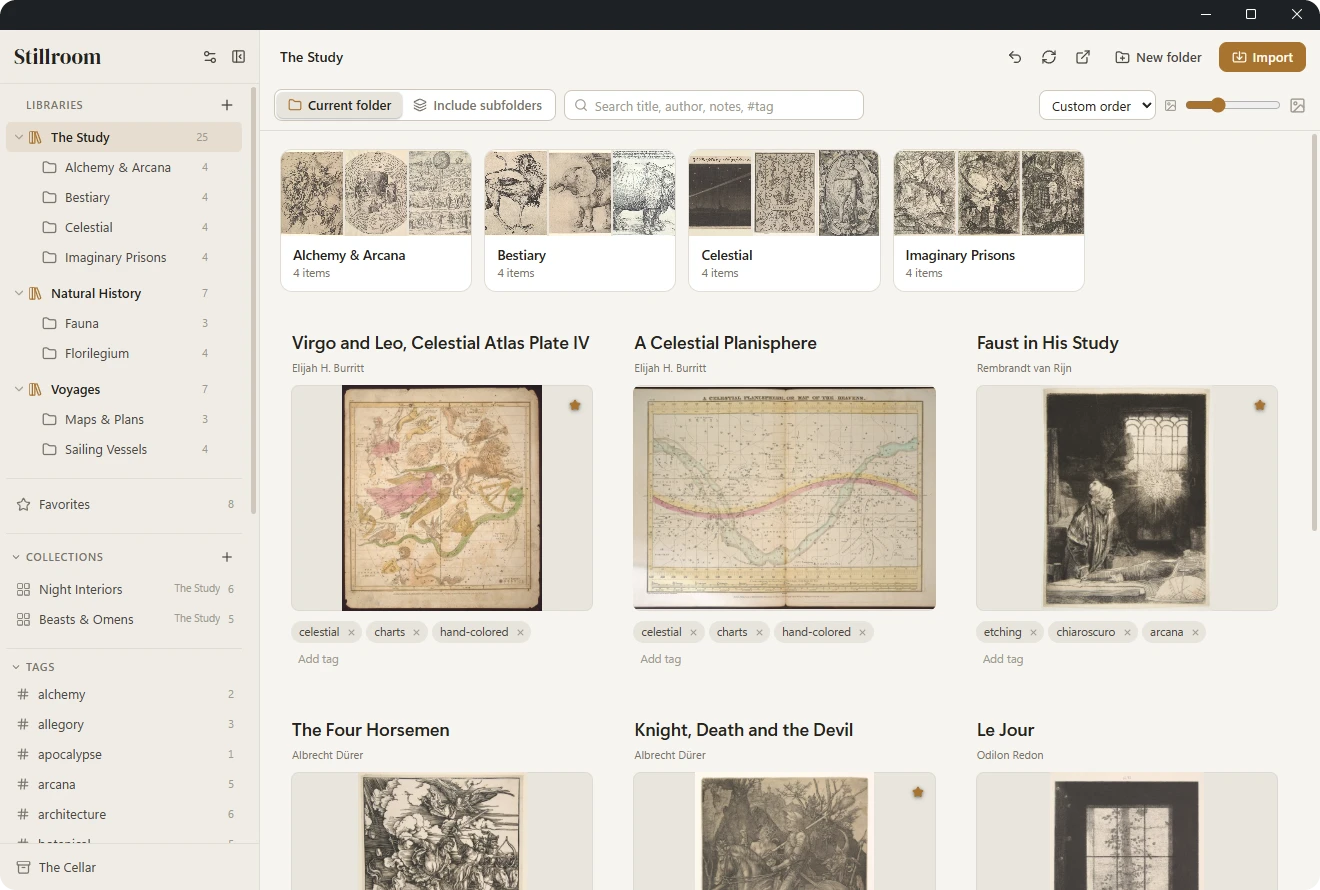Collapse the COLLECTIONS section
The width and height of the screenshot is (1320, 890).
pos(16,557)
